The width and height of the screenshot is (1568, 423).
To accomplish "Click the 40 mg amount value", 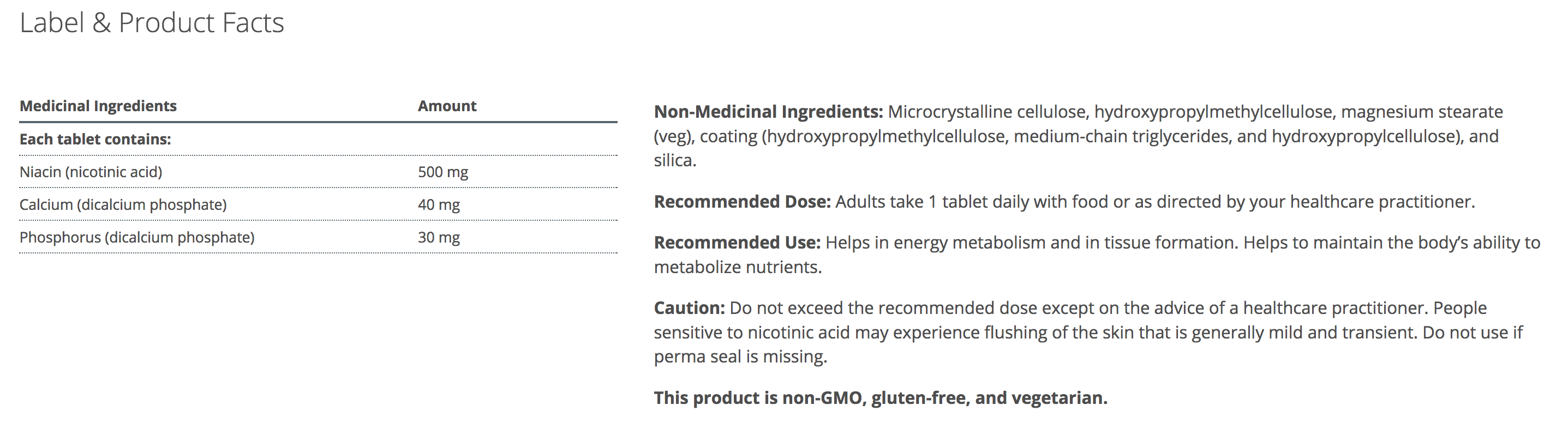I will click(x=438, y=205).
